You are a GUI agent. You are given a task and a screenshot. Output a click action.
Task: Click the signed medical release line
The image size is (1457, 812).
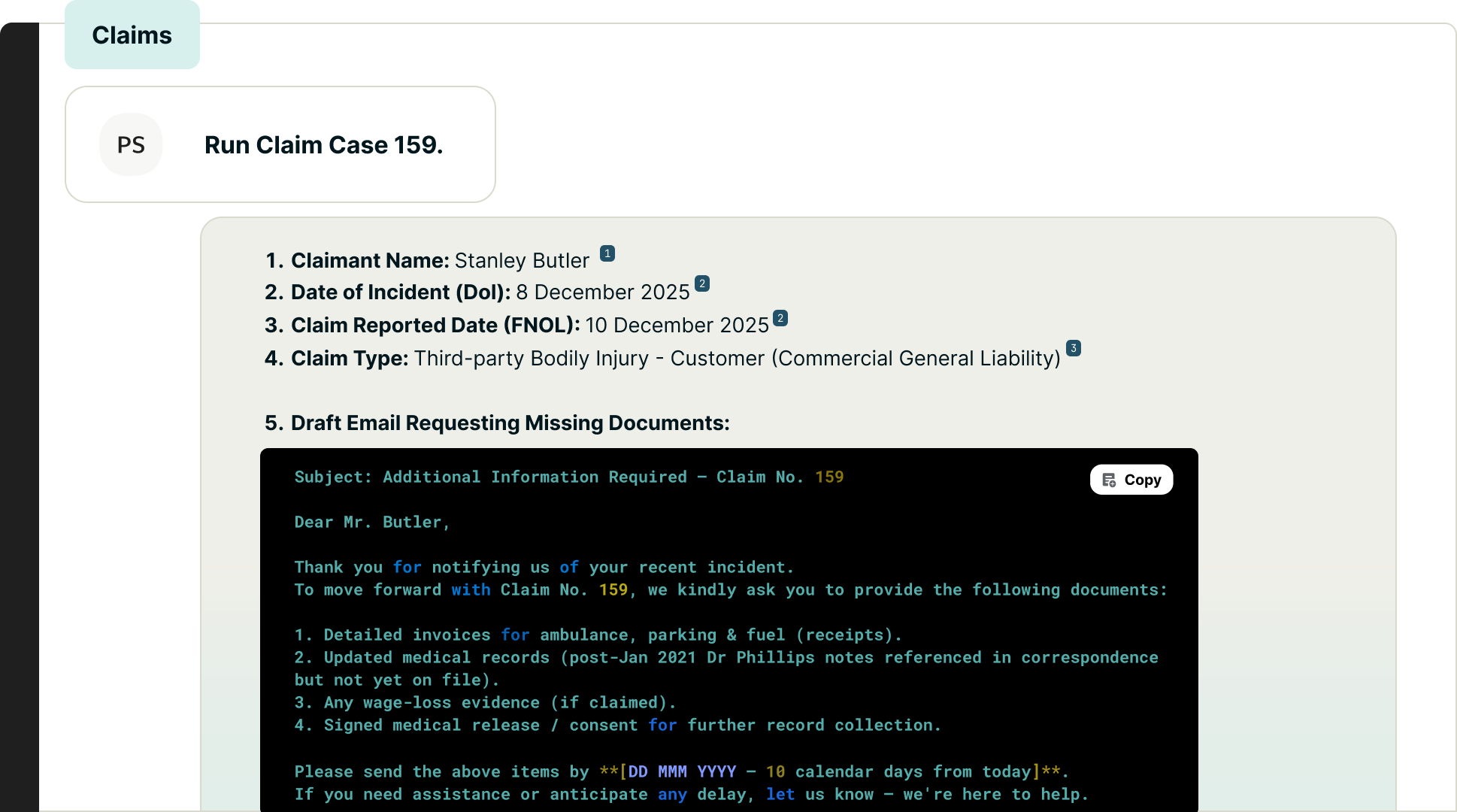(616, 726)
